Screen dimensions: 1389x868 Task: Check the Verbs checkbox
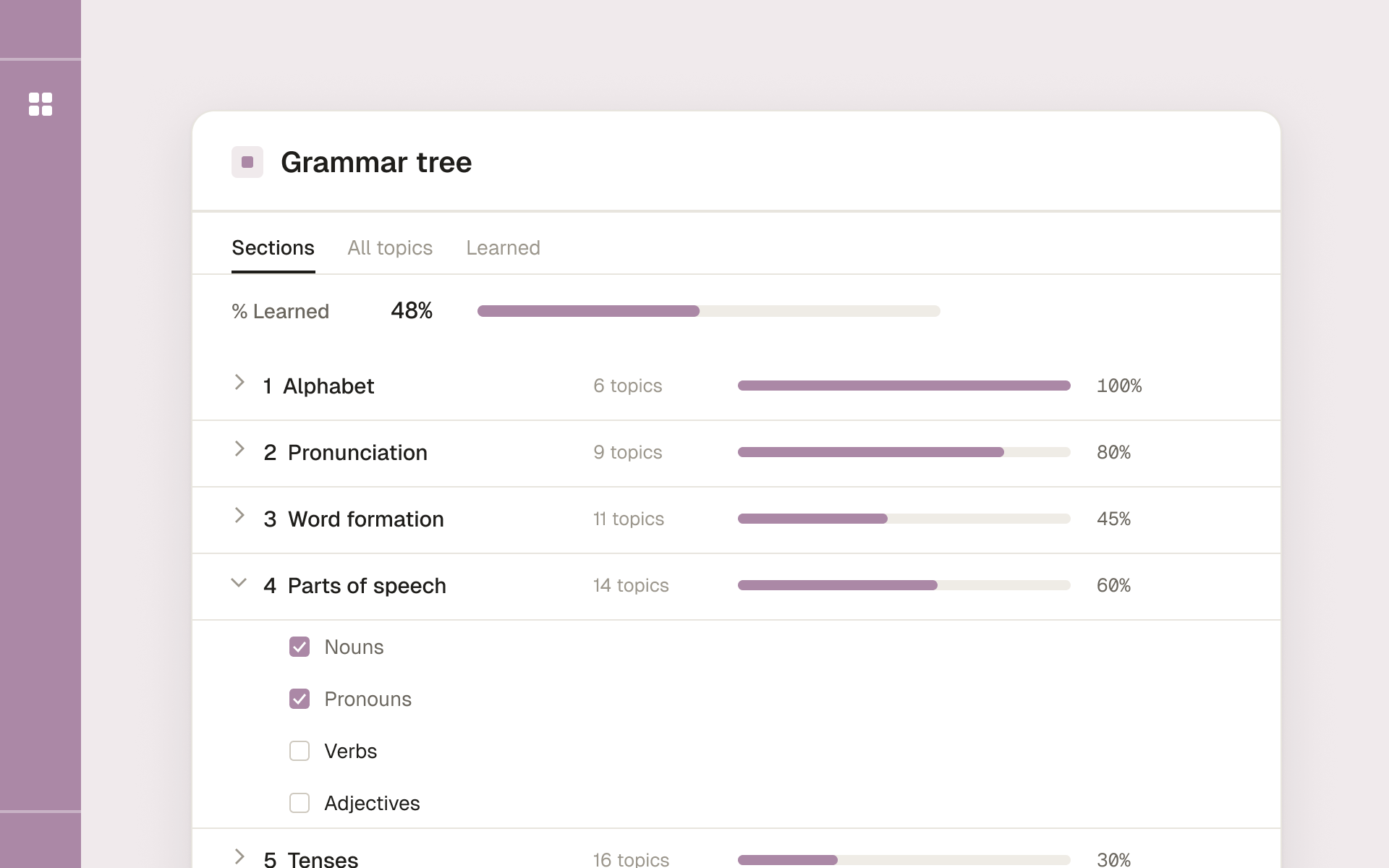pos(300,751)
